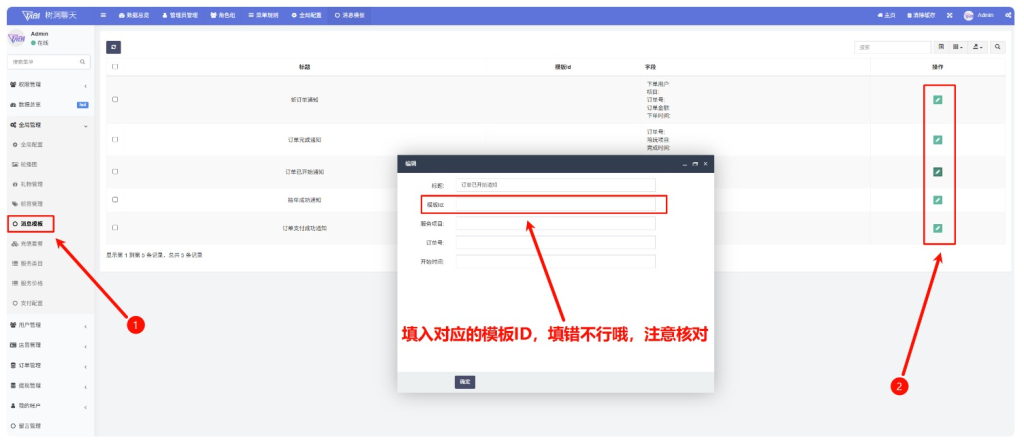Check the 新订单通知 row checkbox

pyautogui.click(x=115, y=99)
